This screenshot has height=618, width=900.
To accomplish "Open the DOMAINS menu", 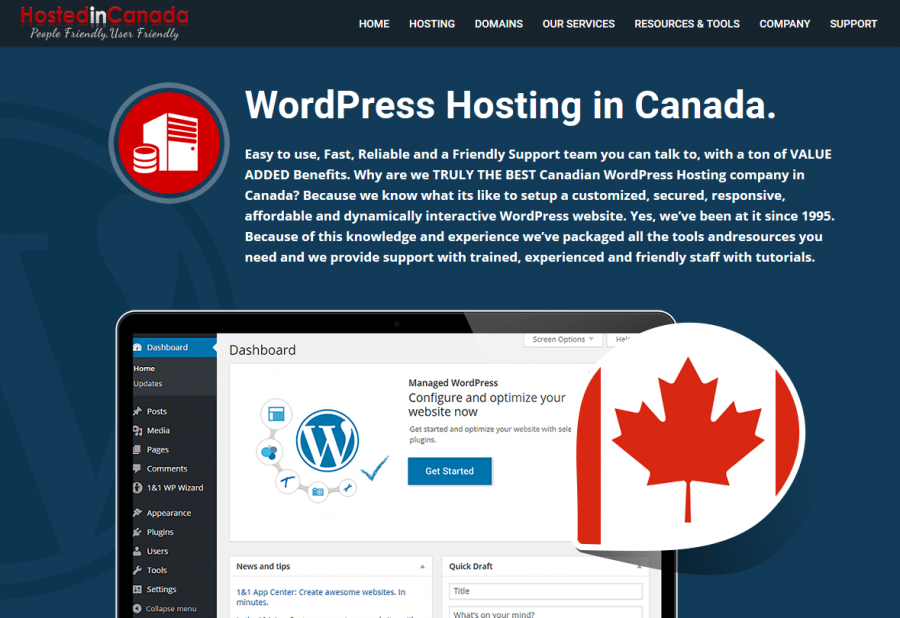I will click(499, 24).
